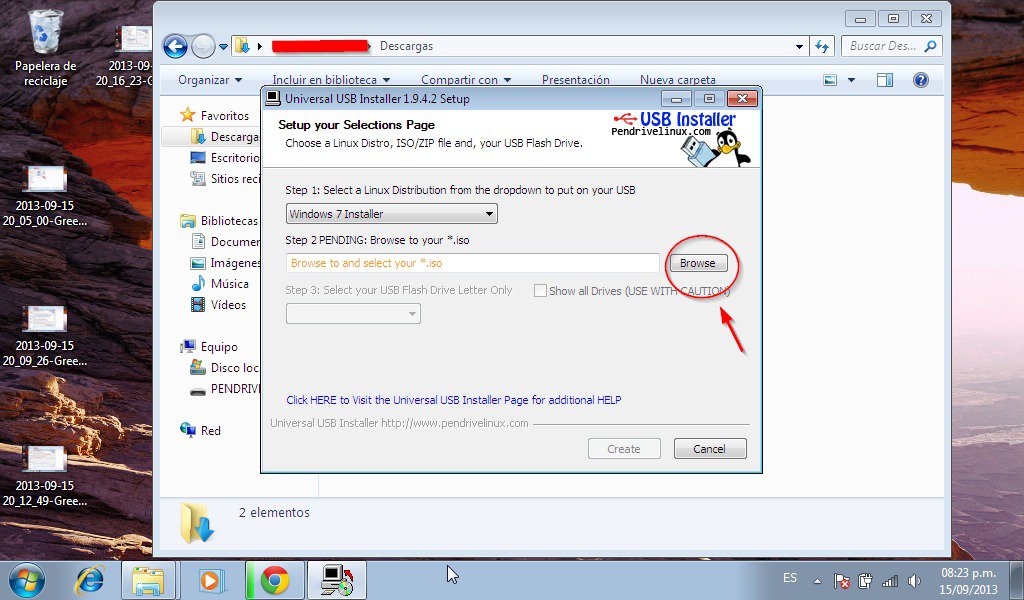Open the Organizar menu

coord(210,80)
